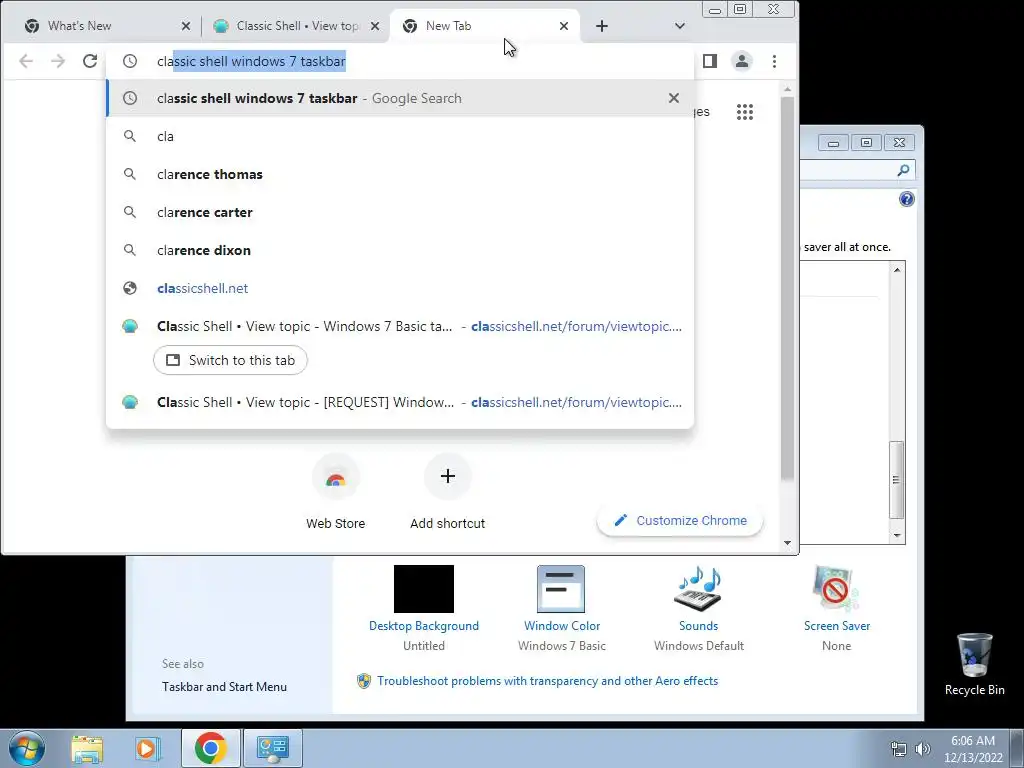Image resolution: width=1024 pixels, height=768 pixels.
Task: Click the Add shortcut tile
Action: (447, 491)
